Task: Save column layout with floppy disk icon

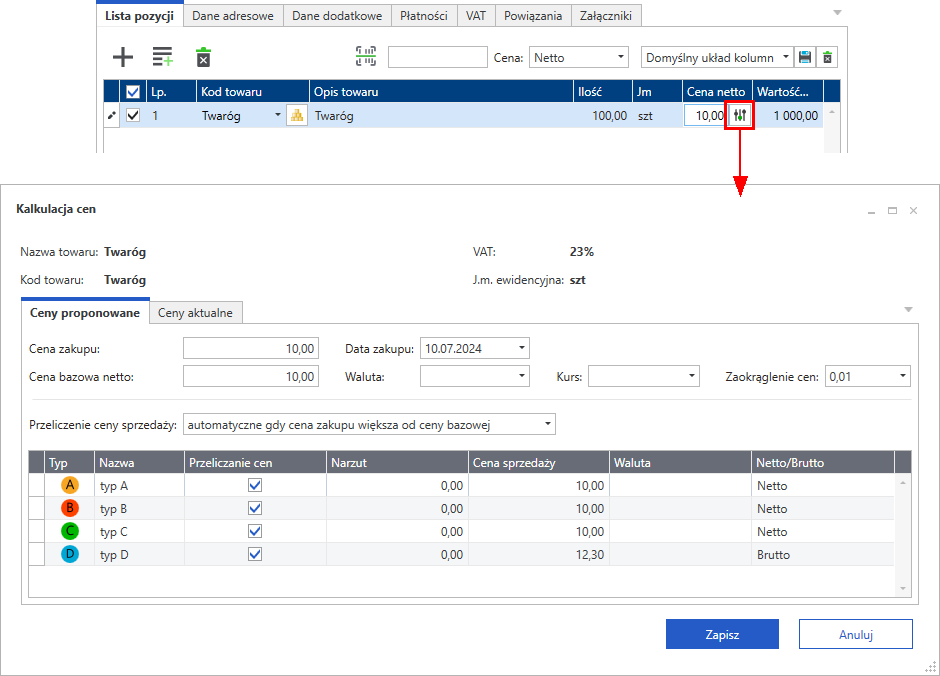Action: click(805, 57)
